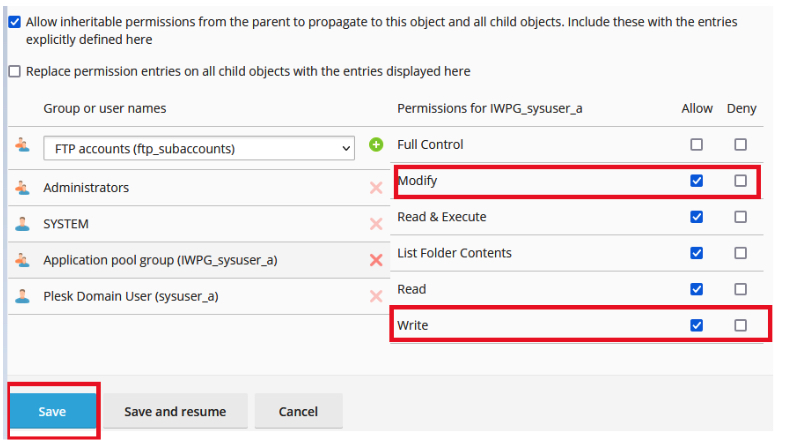The width and height of the screenshot is (785, 445).
Task: Click the Cancel button
Action: click(x=298, y=411)
